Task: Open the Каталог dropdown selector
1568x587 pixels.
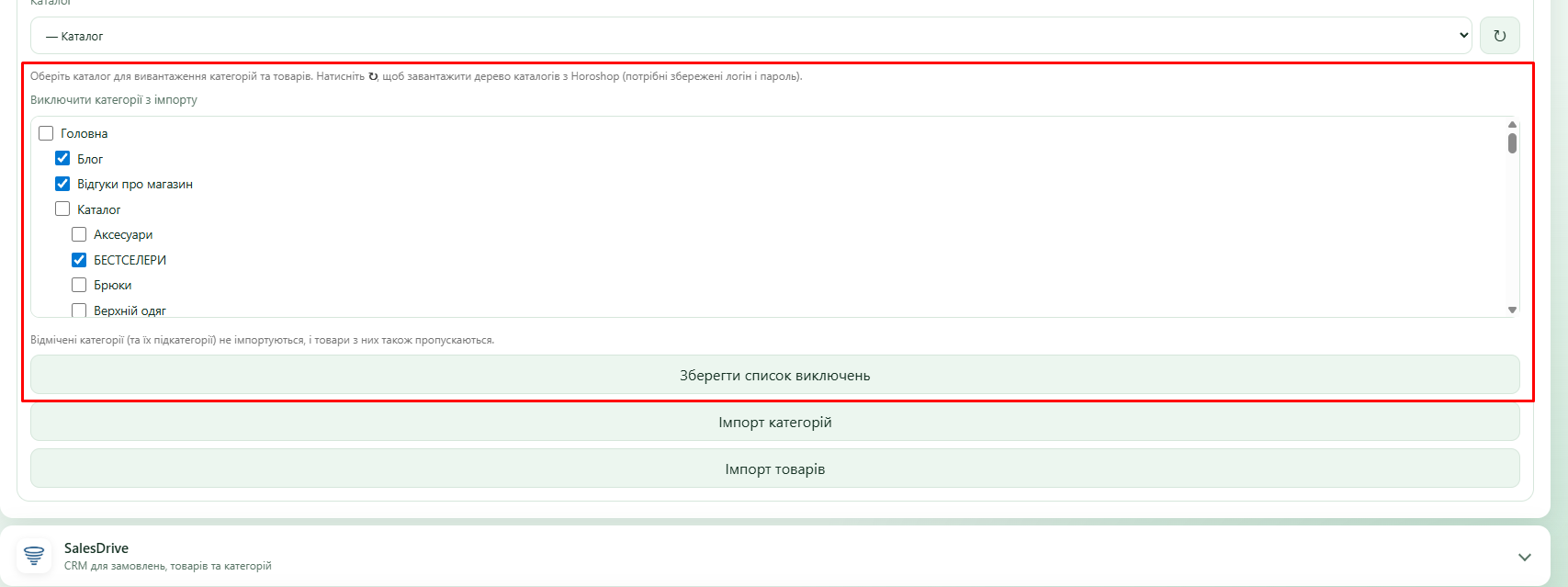Action: click(x=751, y=36)
